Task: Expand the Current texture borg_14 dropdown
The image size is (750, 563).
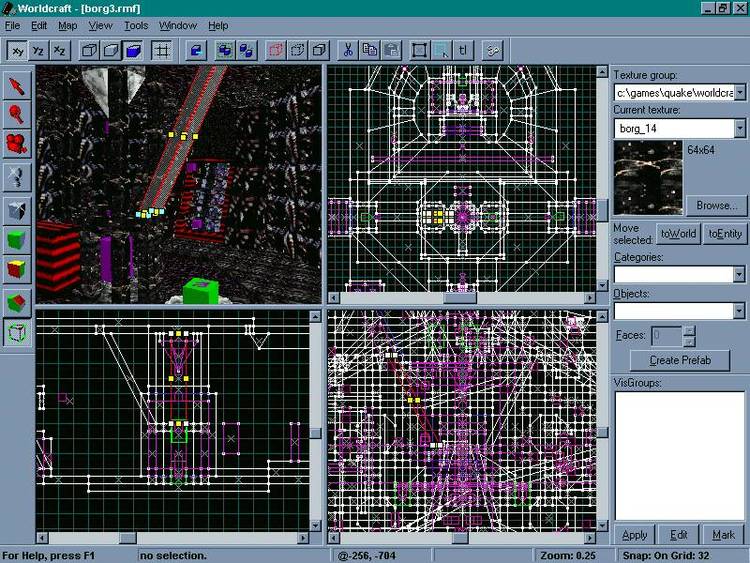Action: point(739,128)
